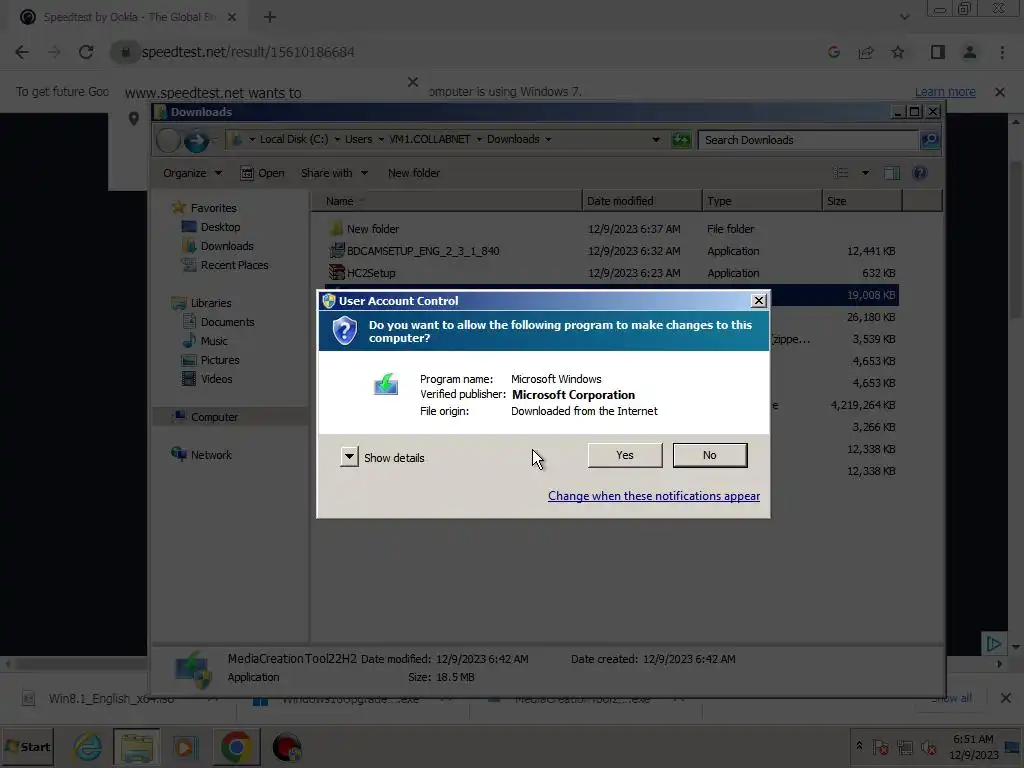The image size is (1024, 768).
Task: Refresh the Downloads folder view
Action: click(x=680, y=140)
